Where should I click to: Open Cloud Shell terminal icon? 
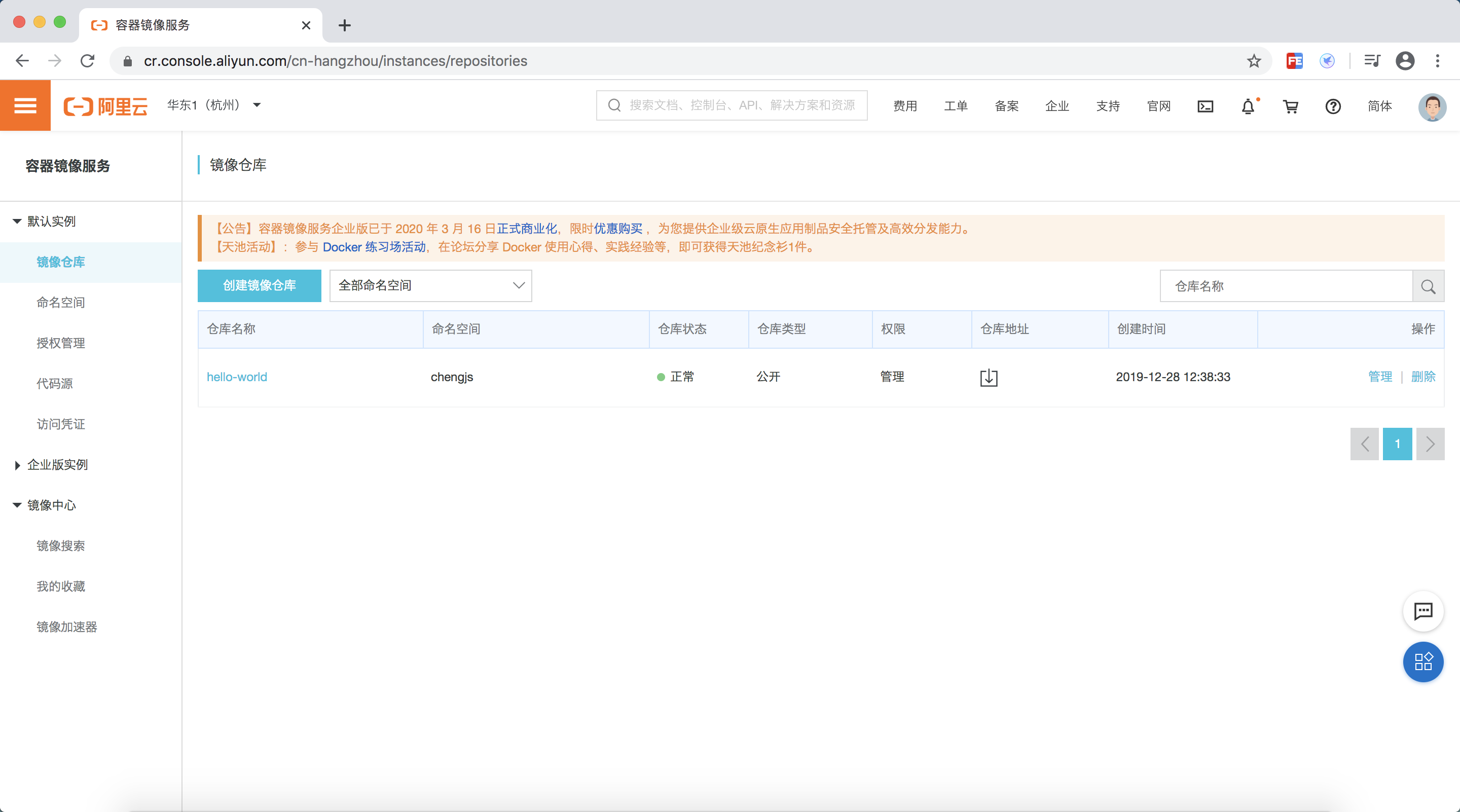pos(1205,106)
